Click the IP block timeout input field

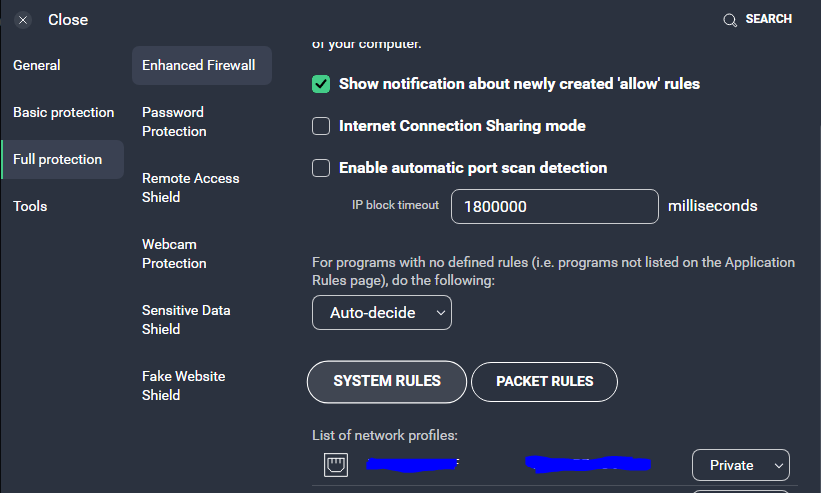click(x=554, y=206)
